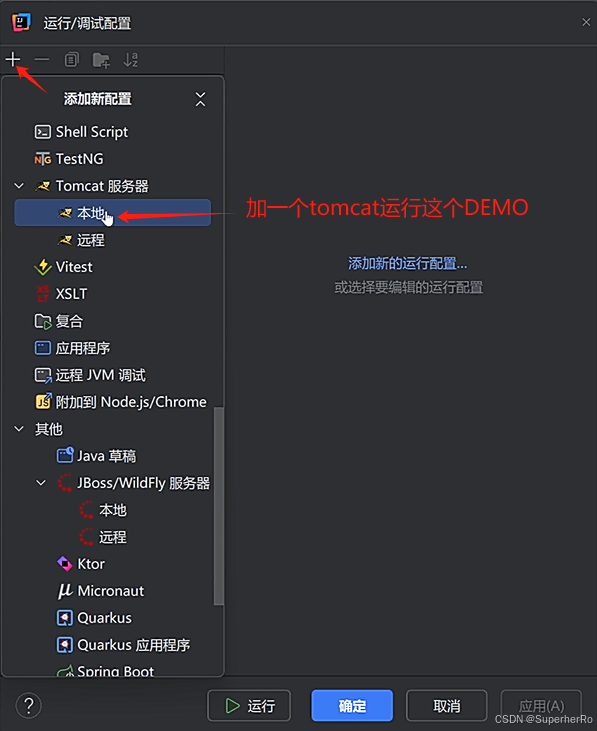
Task: Collapse the 其他 group chevron
Action: click(19, 429)
